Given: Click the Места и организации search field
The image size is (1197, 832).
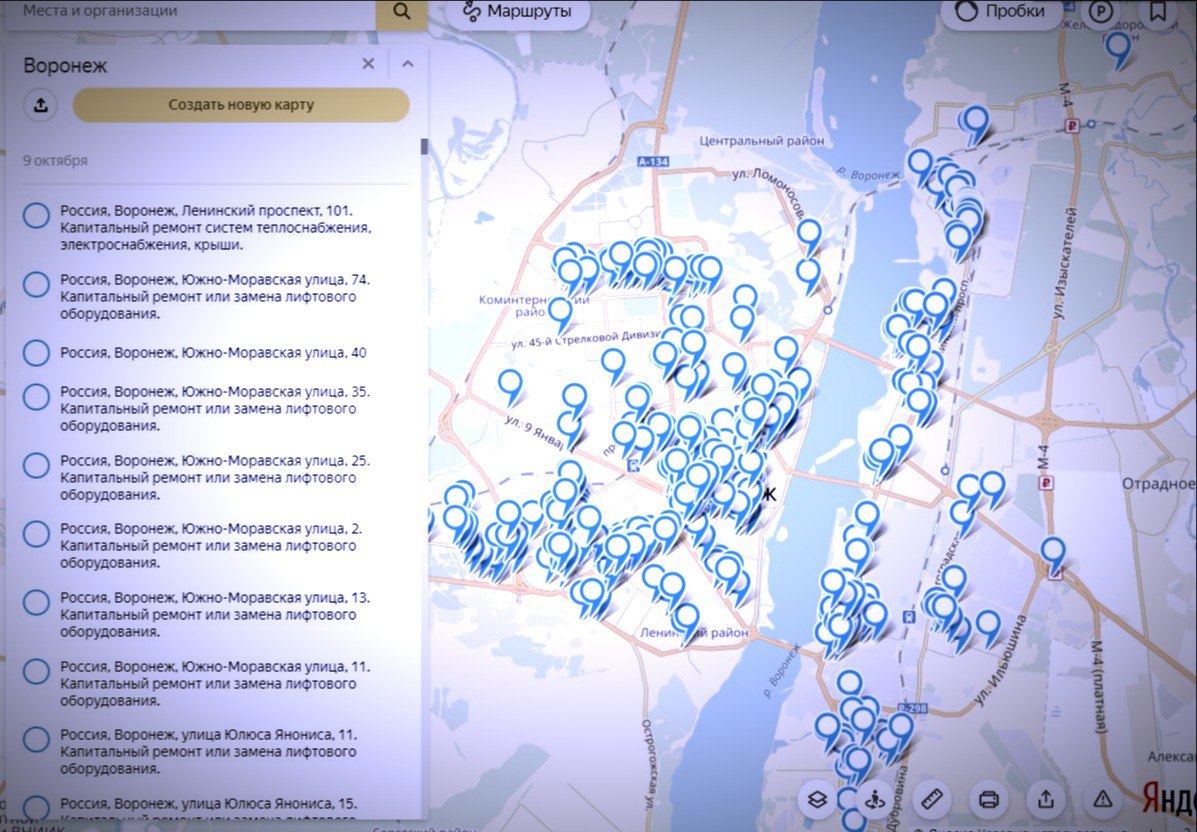Looking at the screenshot, I should [190, 12].
